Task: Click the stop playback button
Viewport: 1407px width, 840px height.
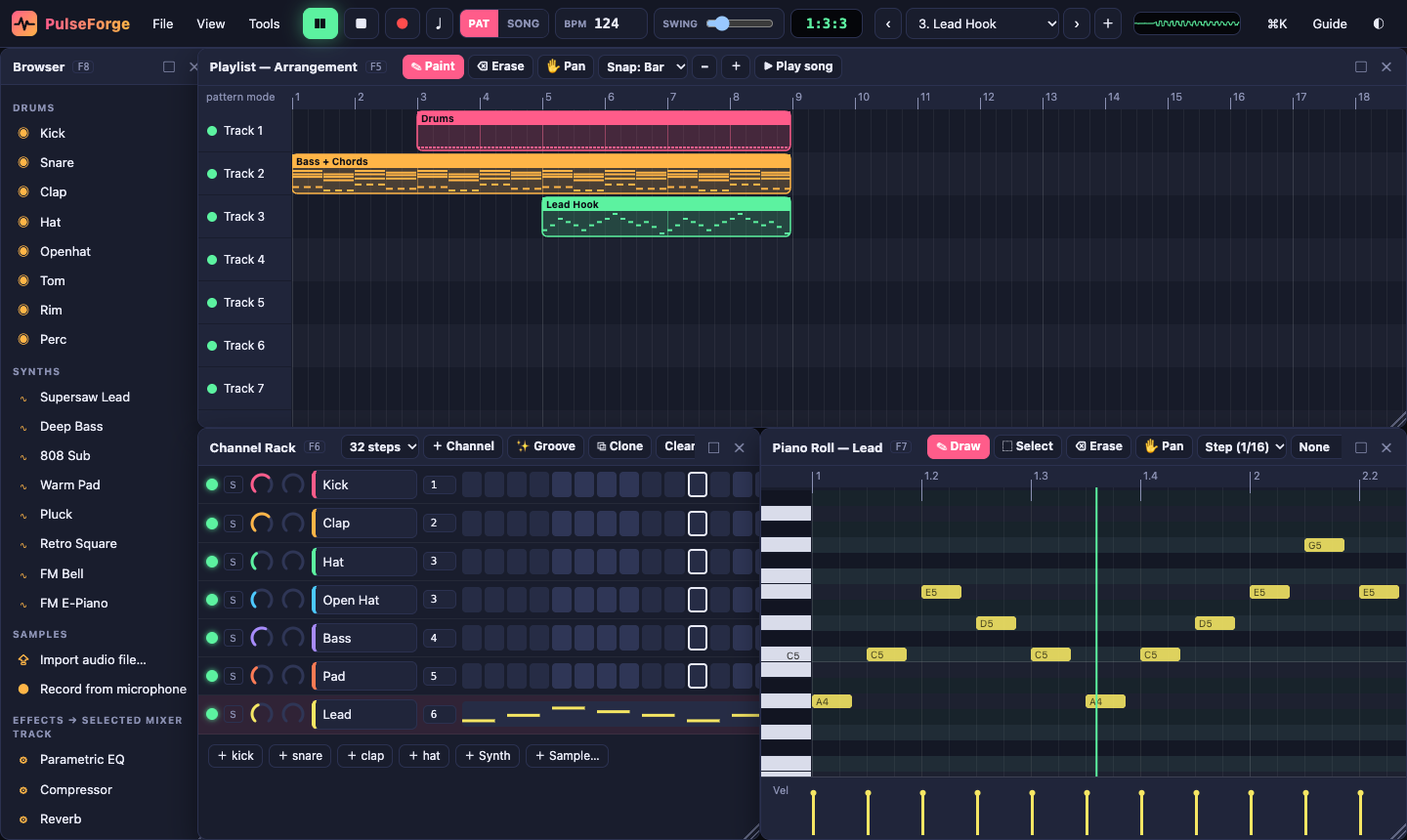Action: [361, 23]
